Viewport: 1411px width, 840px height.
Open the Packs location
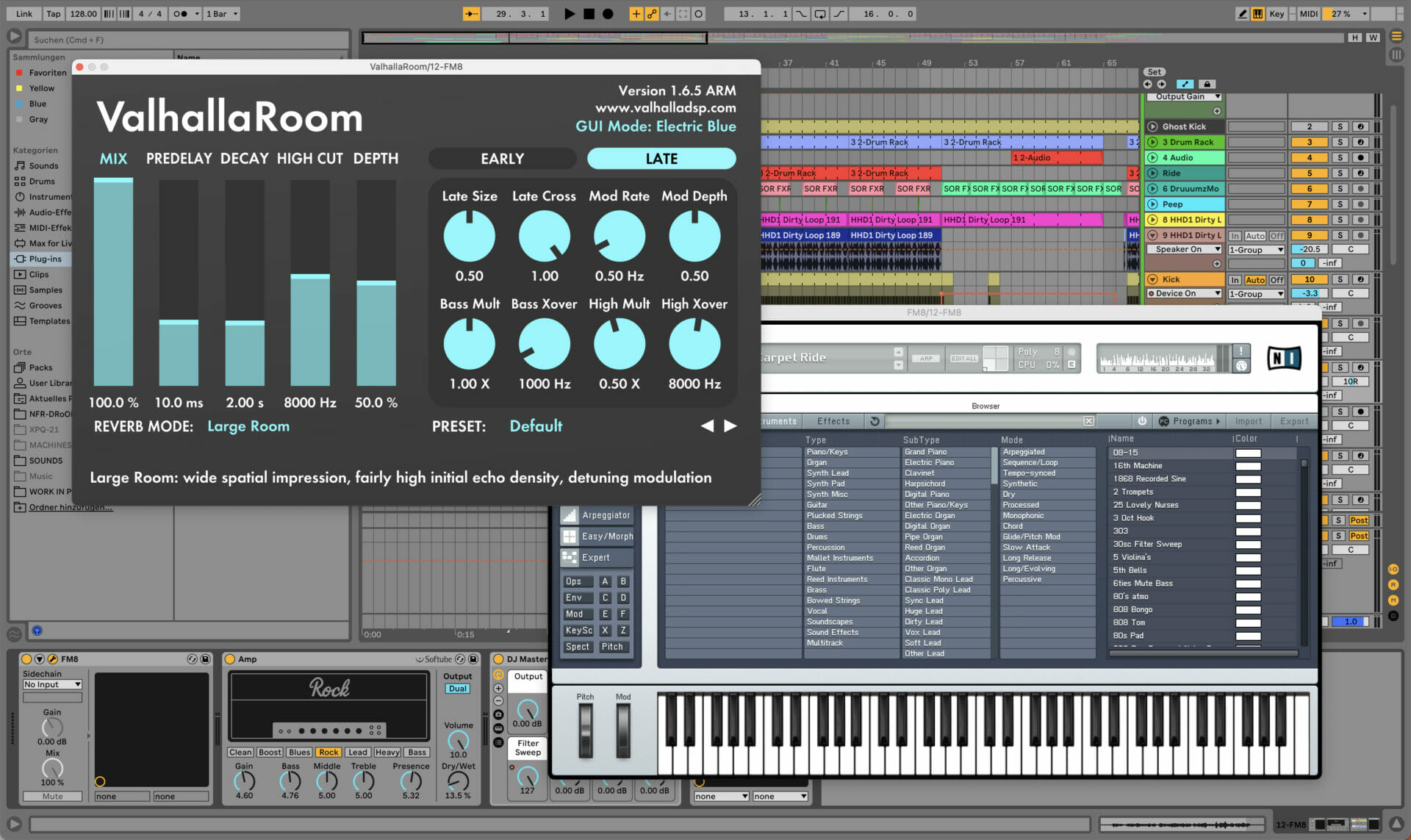point(40,367)
